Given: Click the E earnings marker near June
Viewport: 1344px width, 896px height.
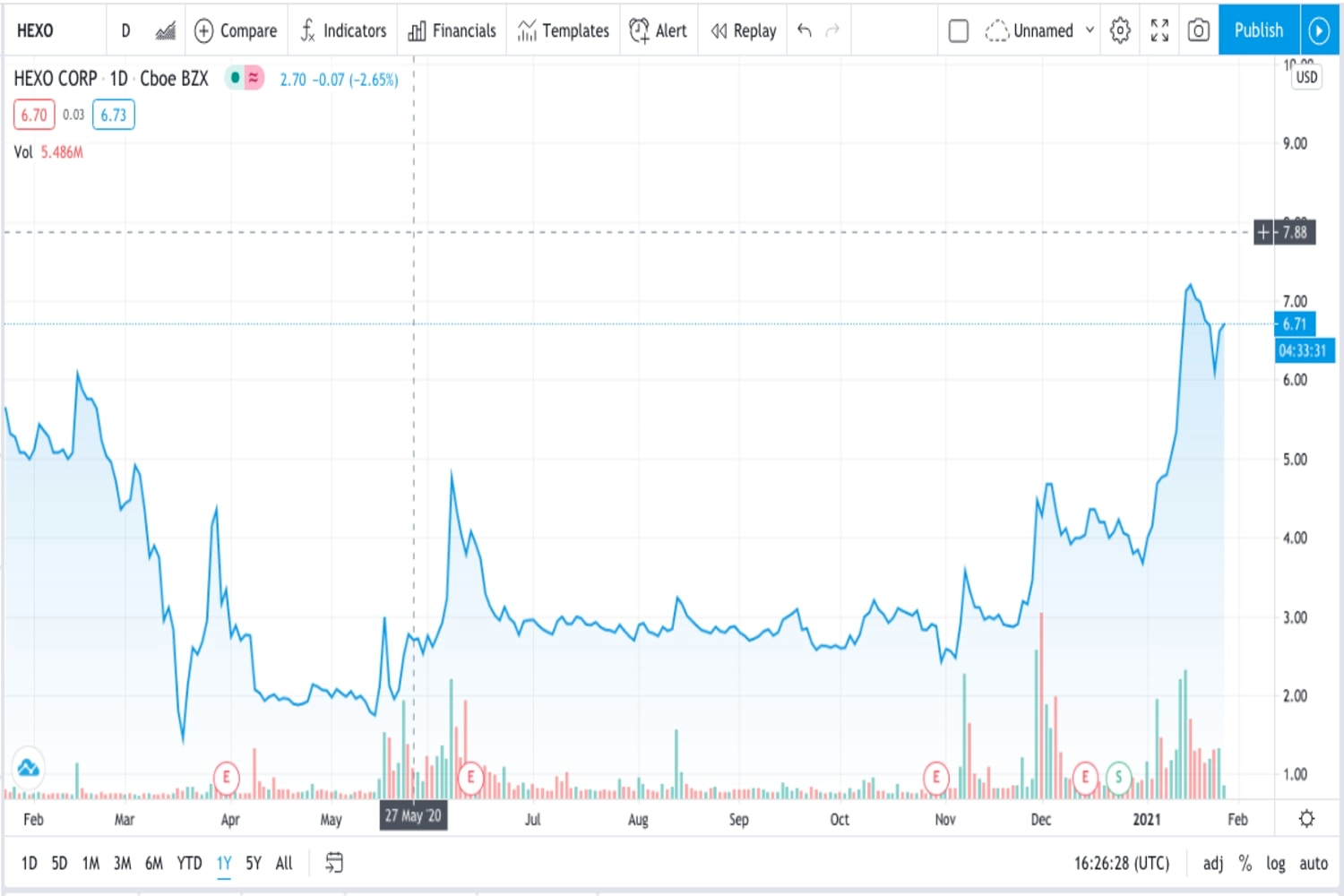Looking at the screenshot, I should (470, 777).
